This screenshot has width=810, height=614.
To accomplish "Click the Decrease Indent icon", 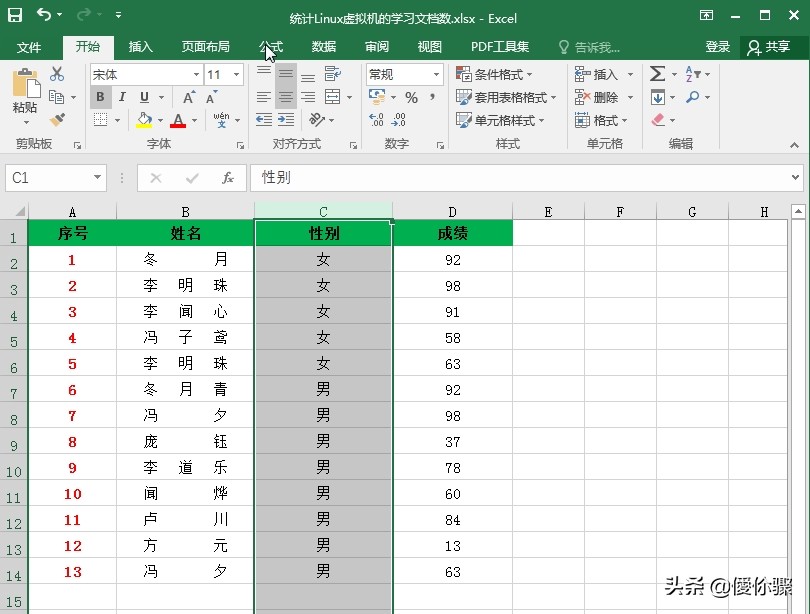I will pyautogui.click(x=263, y=120).
